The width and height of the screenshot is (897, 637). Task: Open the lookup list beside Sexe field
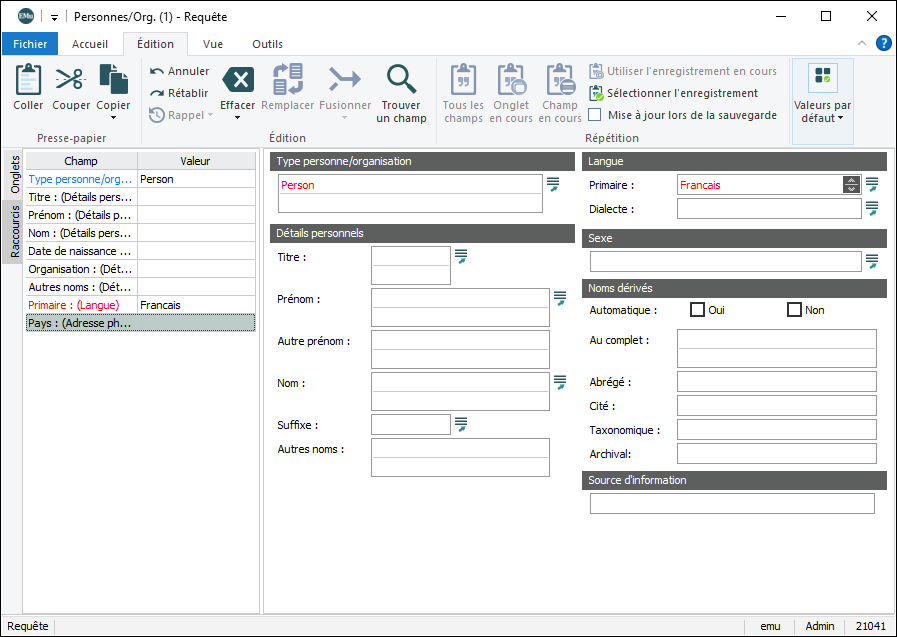872,261
